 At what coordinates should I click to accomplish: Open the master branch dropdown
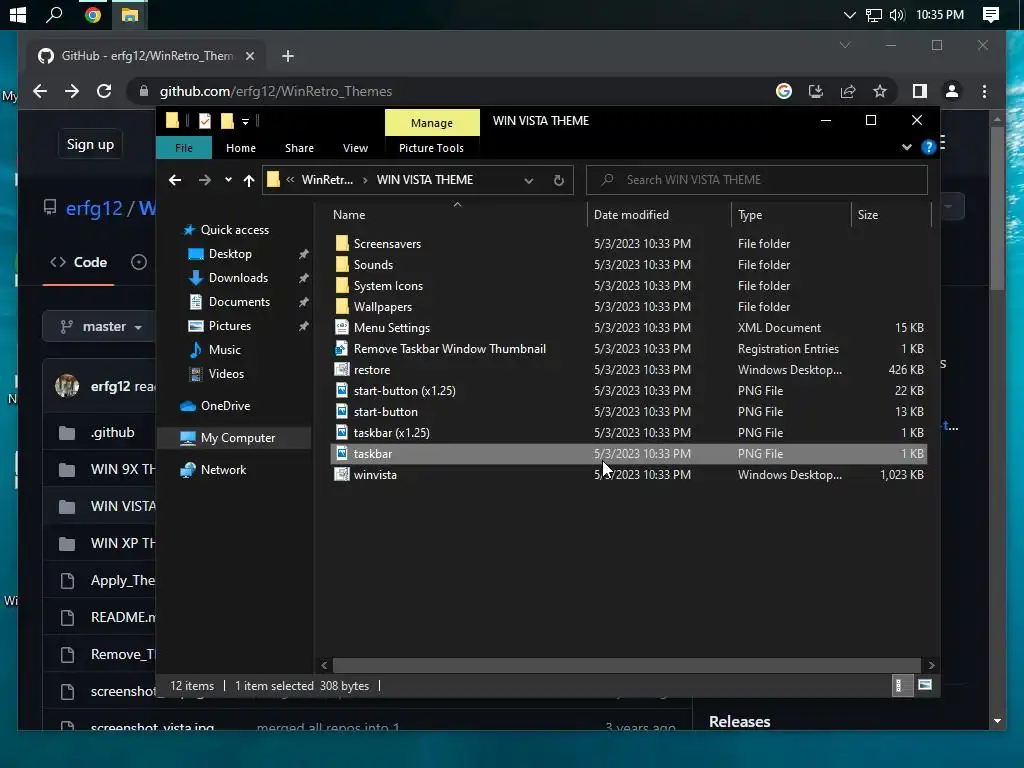pyautogui.click(x=100, y=327)
